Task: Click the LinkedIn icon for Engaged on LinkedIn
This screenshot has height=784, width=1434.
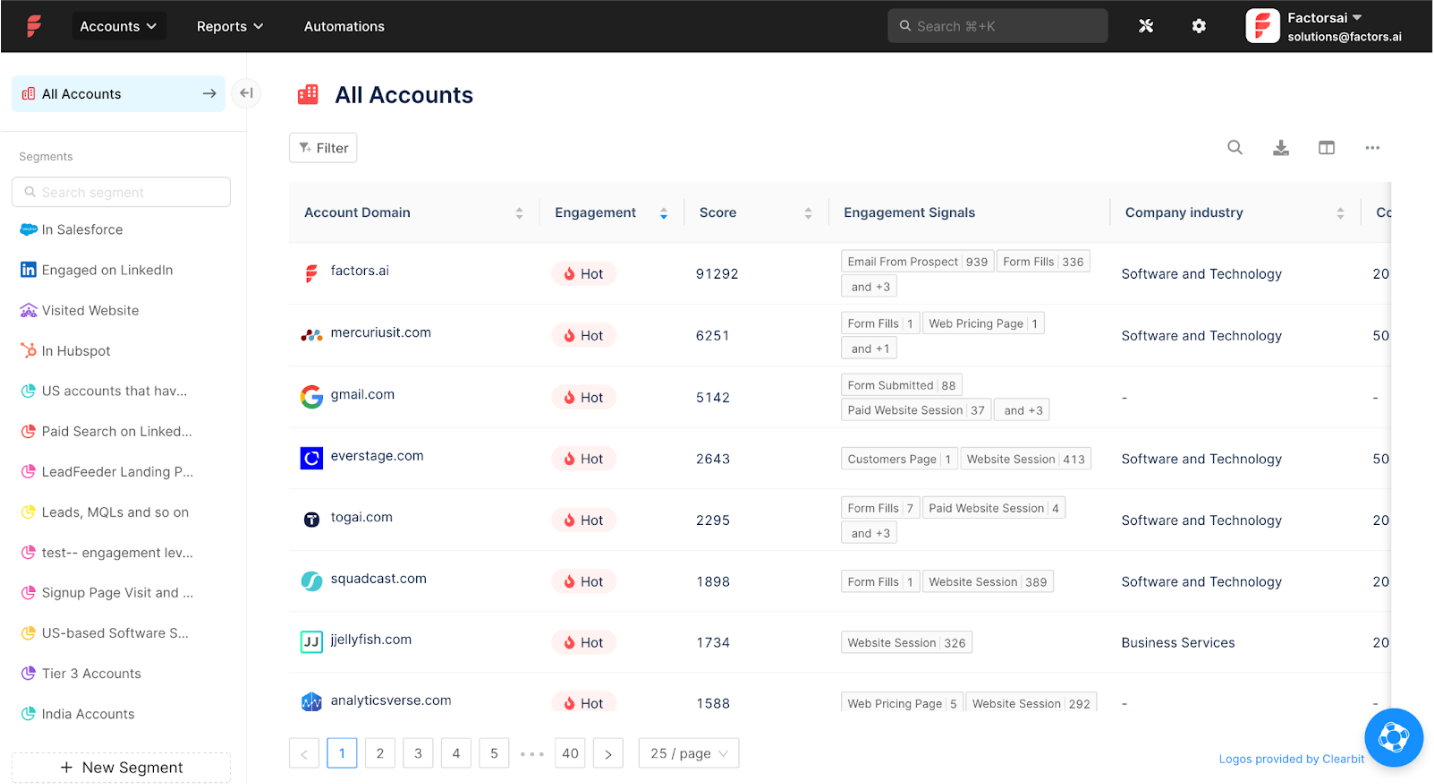Action: pyautogui.click(x=27, y=269)
